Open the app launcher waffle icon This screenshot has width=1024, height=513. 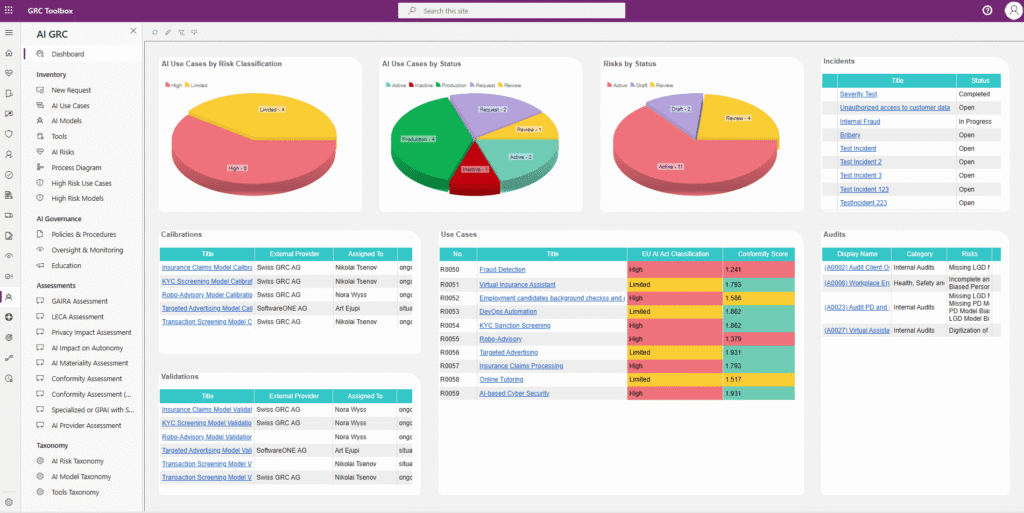pyautogui.click(x=8, y=10)
